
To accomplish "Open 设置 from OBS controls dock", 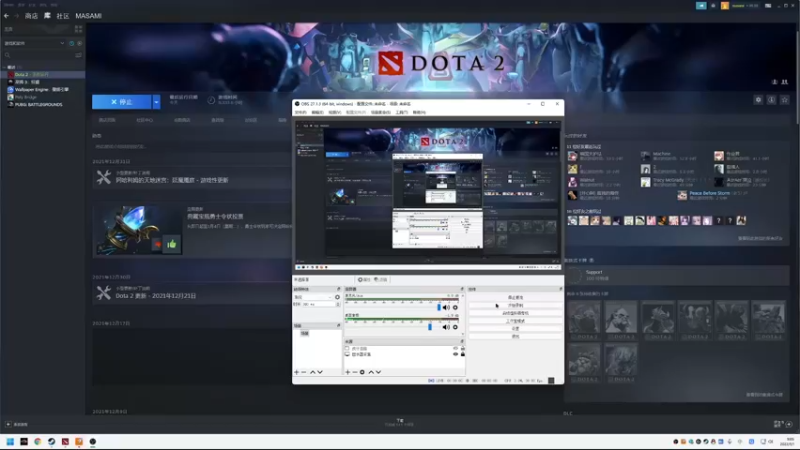I will point(515,329).
